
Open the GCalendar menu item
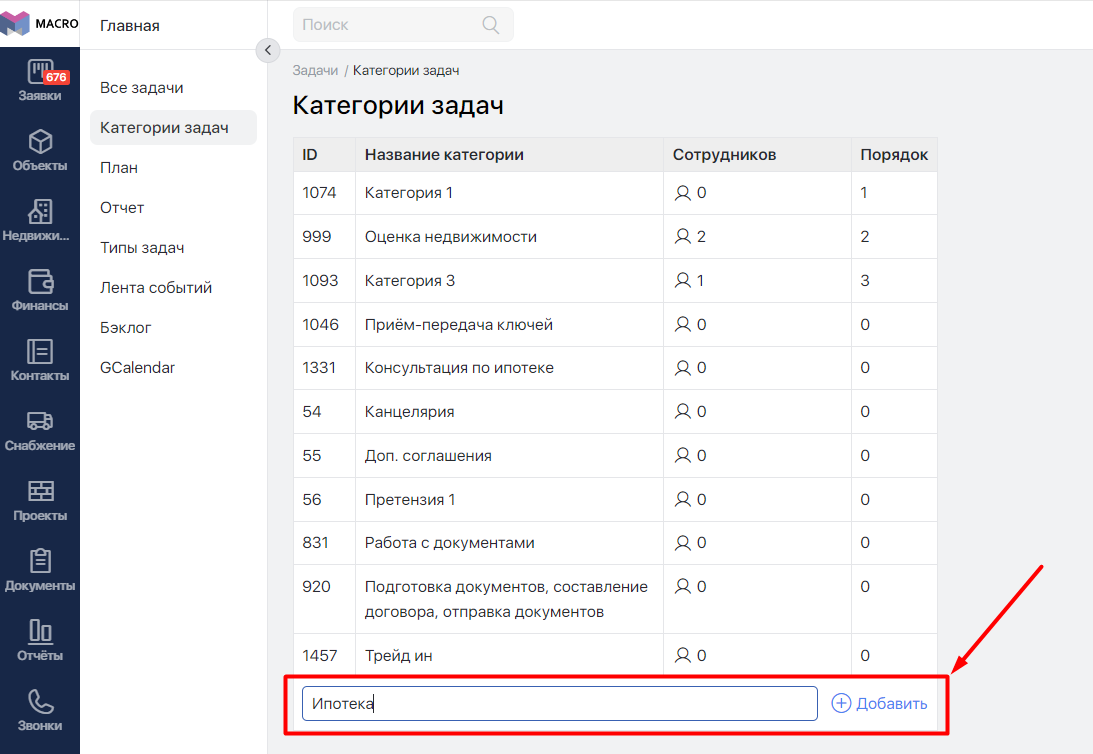click(137, 368)
